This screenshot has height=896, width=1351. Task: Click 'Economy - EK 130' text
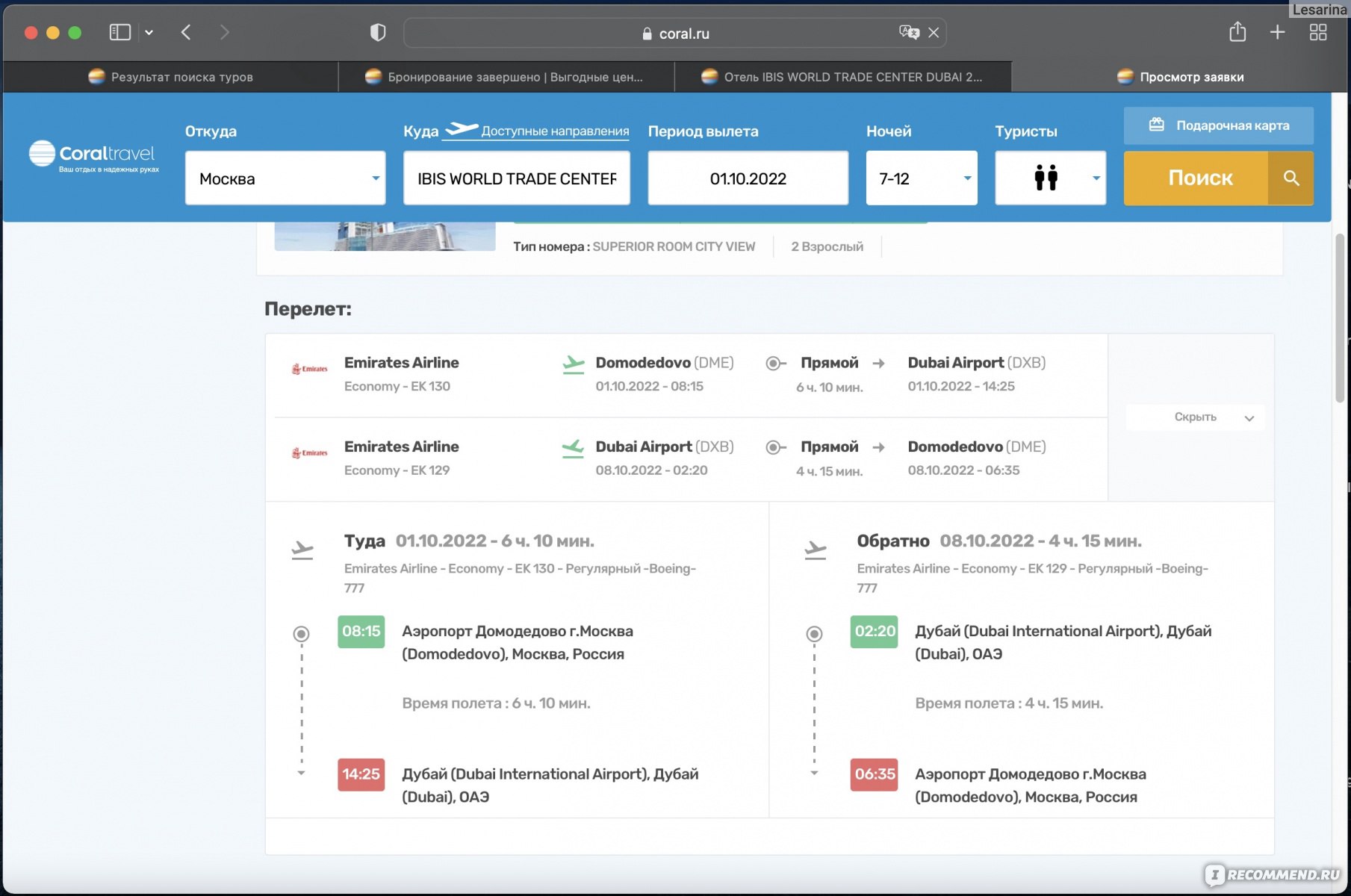point(397,387)
